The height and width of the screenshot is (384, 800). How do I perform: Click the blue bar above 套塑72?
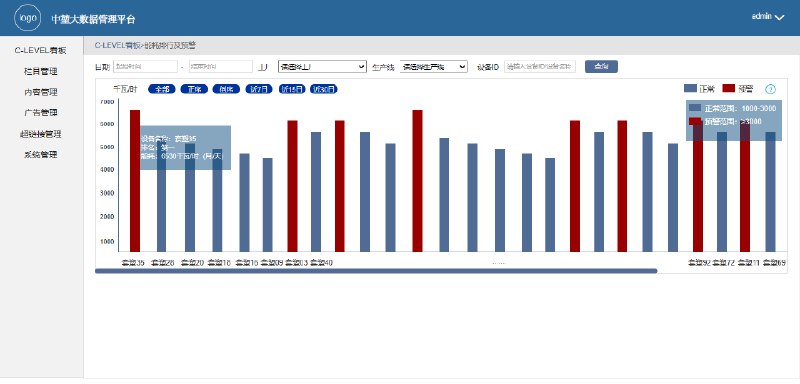pos(722,192)
